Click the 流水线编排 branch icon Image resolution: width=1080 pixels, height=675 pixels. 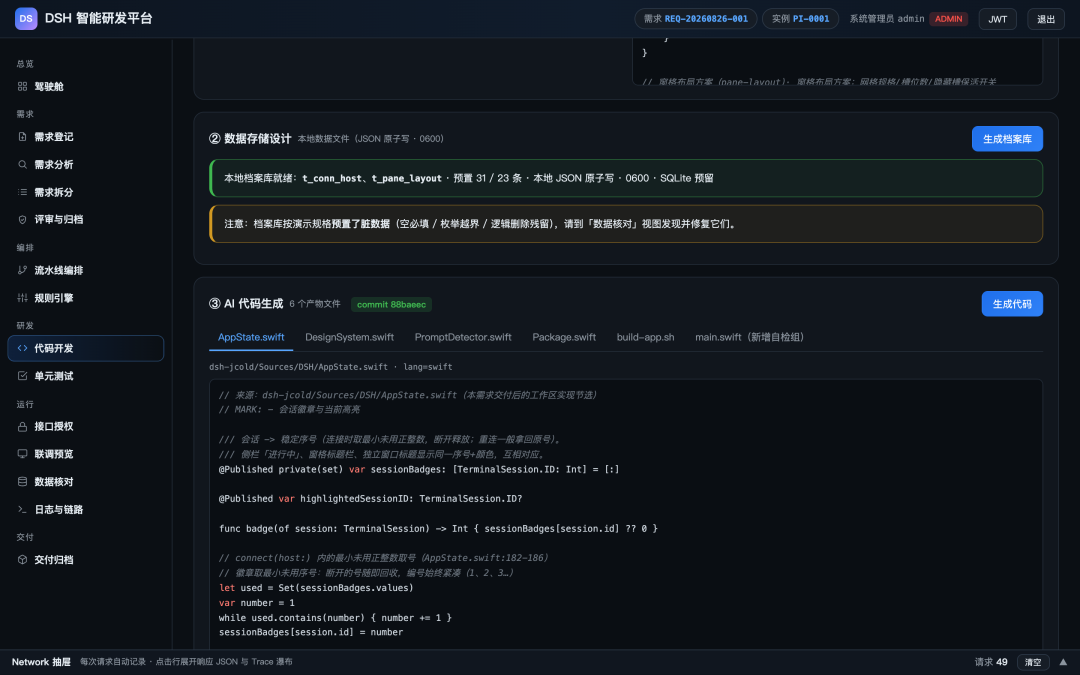pos(22,271)
